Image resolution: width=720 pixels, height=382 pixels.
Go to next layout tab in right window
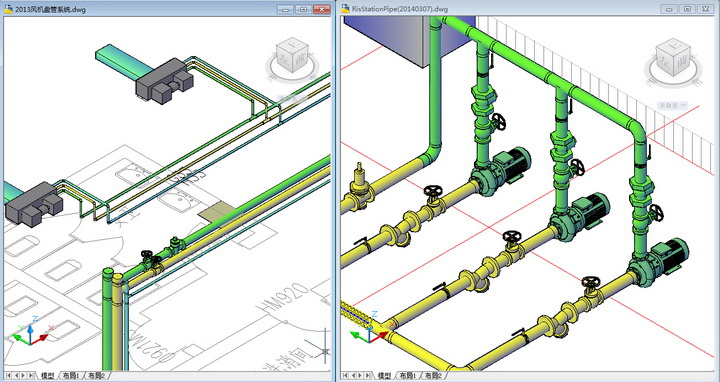[360, 375]
